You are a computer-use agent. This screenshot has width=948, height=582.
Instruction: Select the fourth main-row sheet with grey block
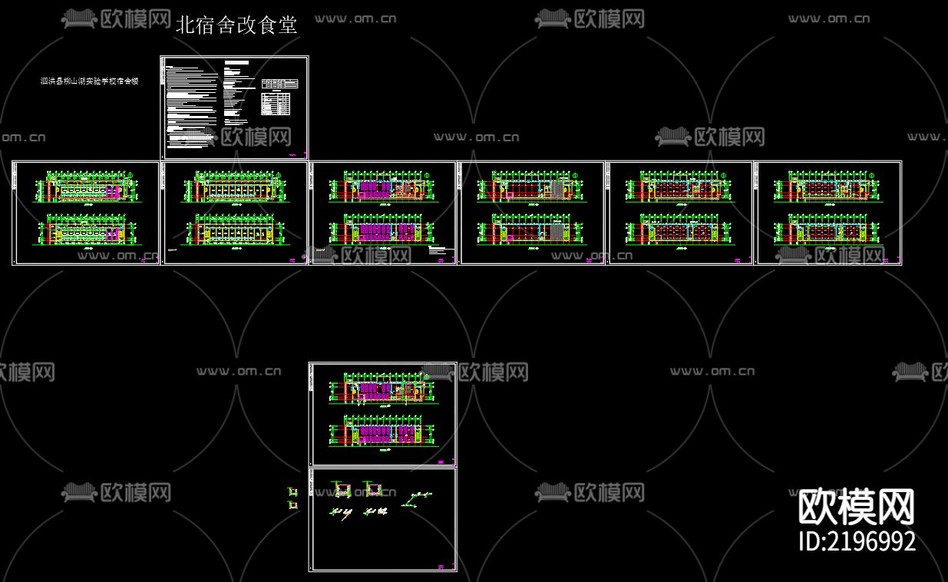pyautogui.click(x=531, y=213)
